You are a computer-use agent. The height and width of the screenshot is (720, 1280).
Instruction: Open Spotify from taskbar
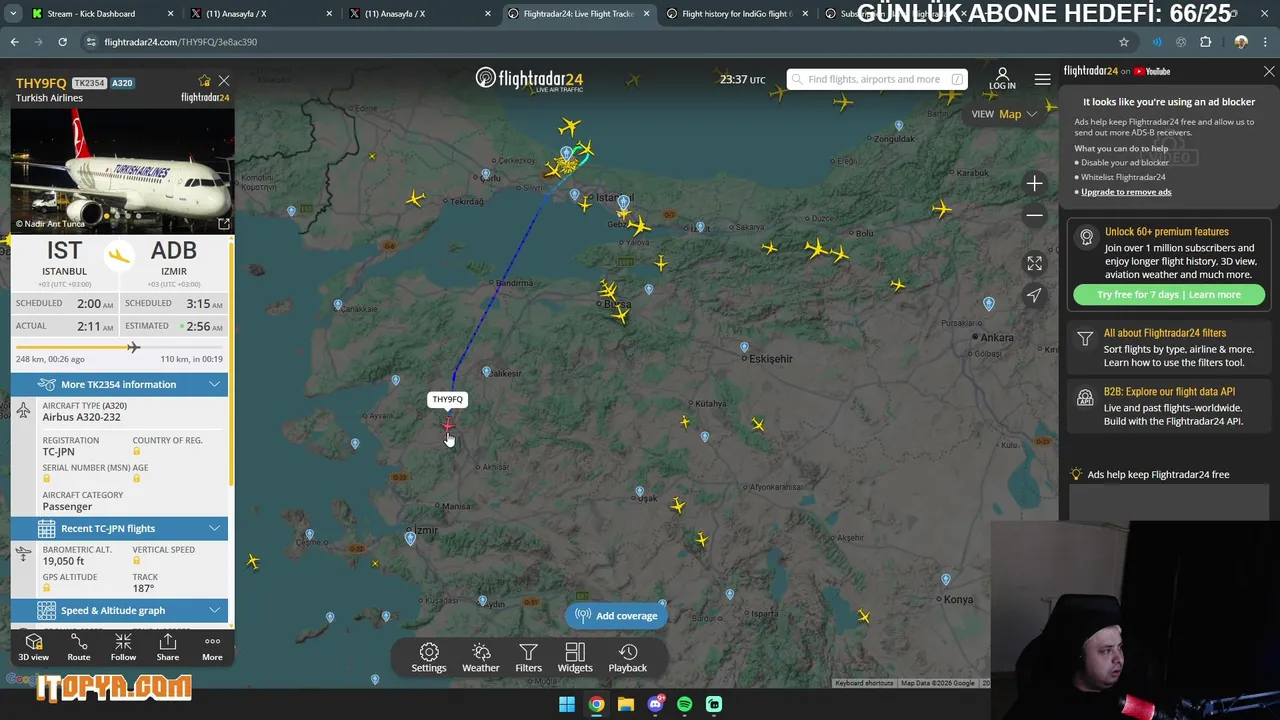(x=685, y=704)
